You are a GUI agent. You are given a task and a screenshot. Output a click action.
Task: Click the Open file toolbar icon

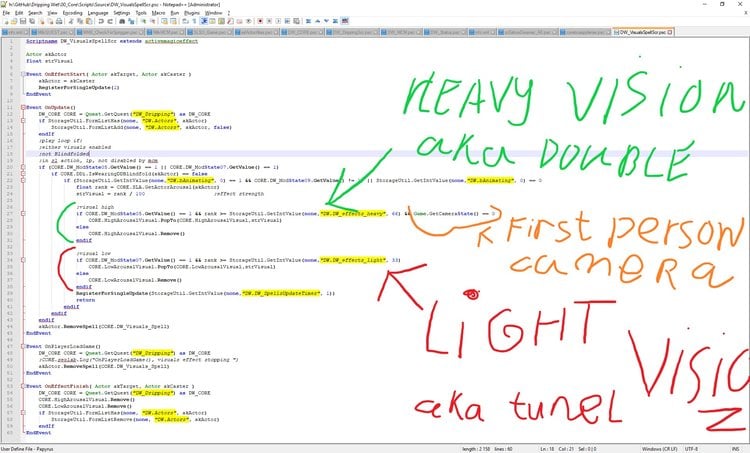point(14,21)
